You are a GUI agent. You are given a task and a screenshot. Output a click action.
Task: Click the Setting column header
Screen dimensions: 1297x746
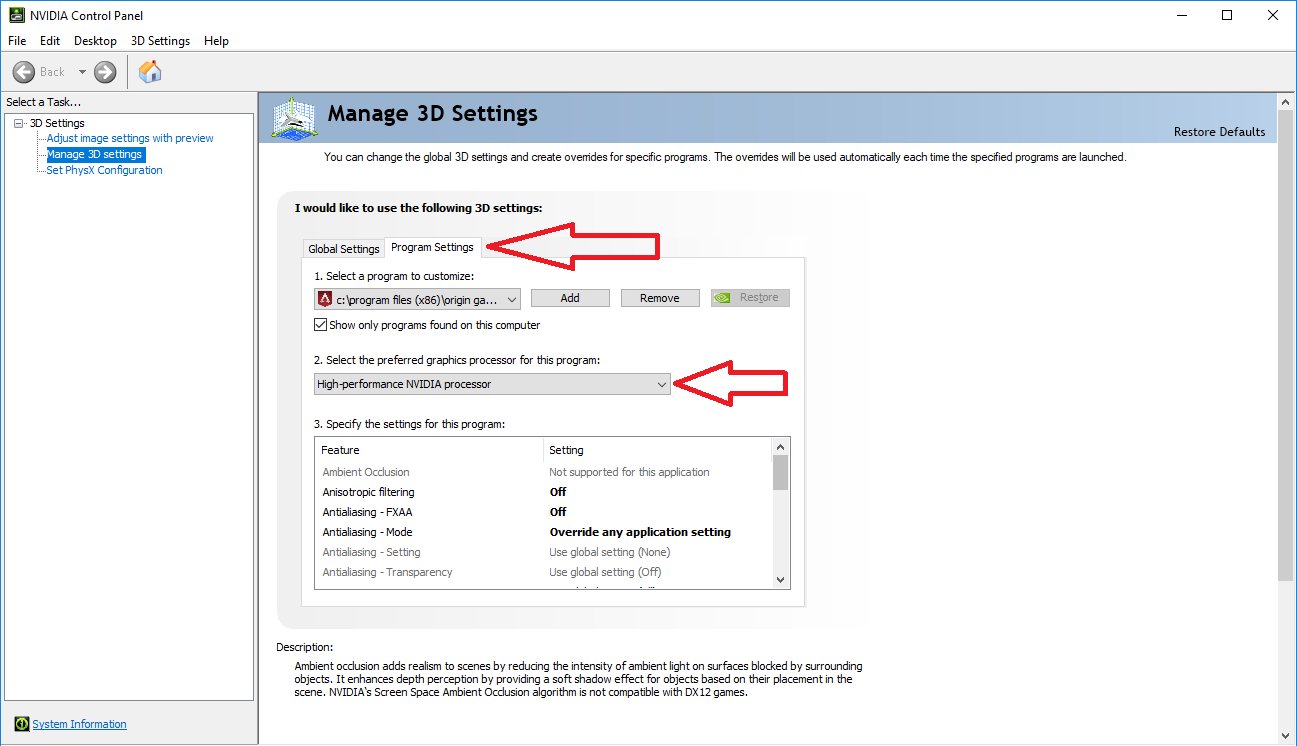pyautogui.click(x=658, y=450)
